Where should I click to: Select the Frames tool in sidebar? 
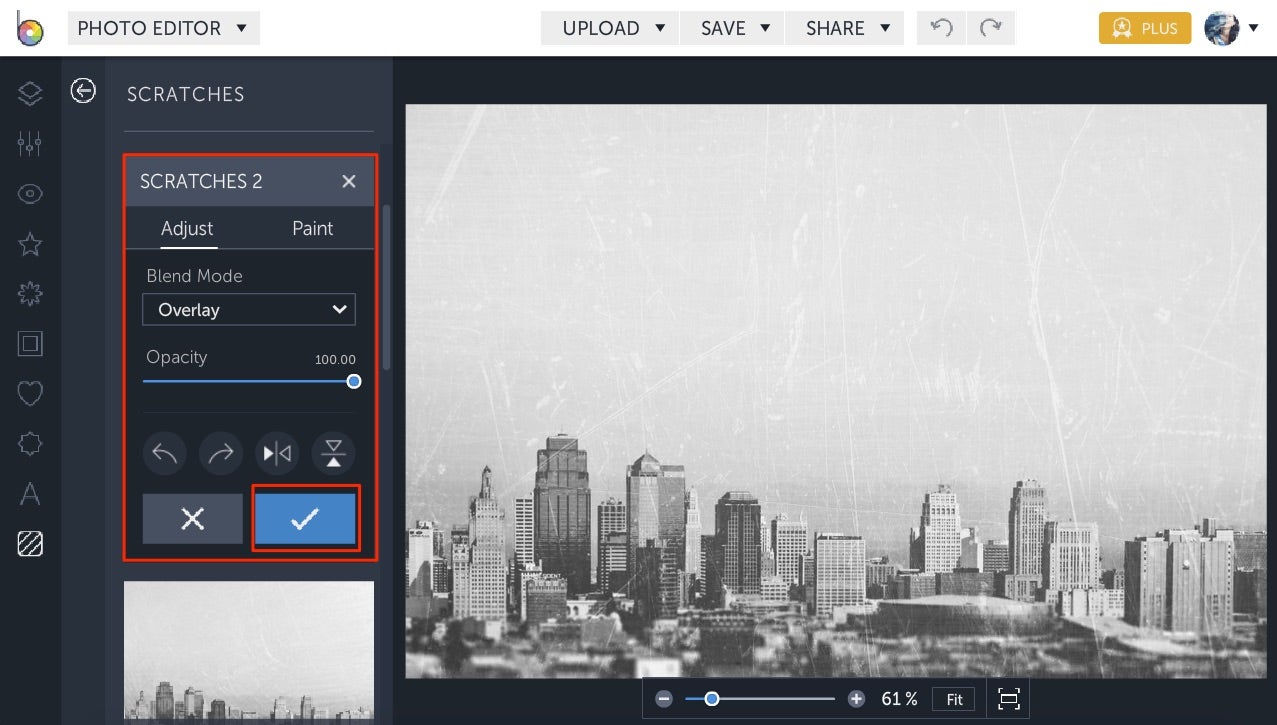pyautogui.click(x=29, y=343)
